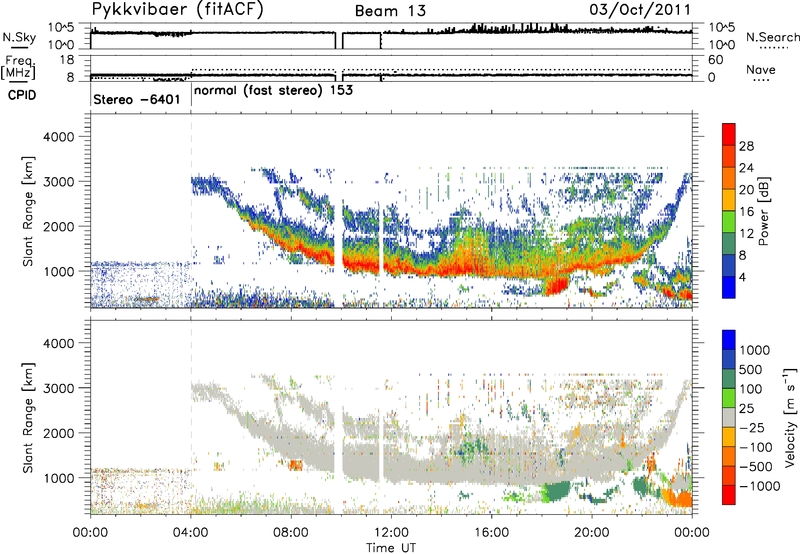This screenshot has height=554, width=800.
Task: Click the 'Pykkvibaer (fitACF)' title text
Action: [178, 10]
